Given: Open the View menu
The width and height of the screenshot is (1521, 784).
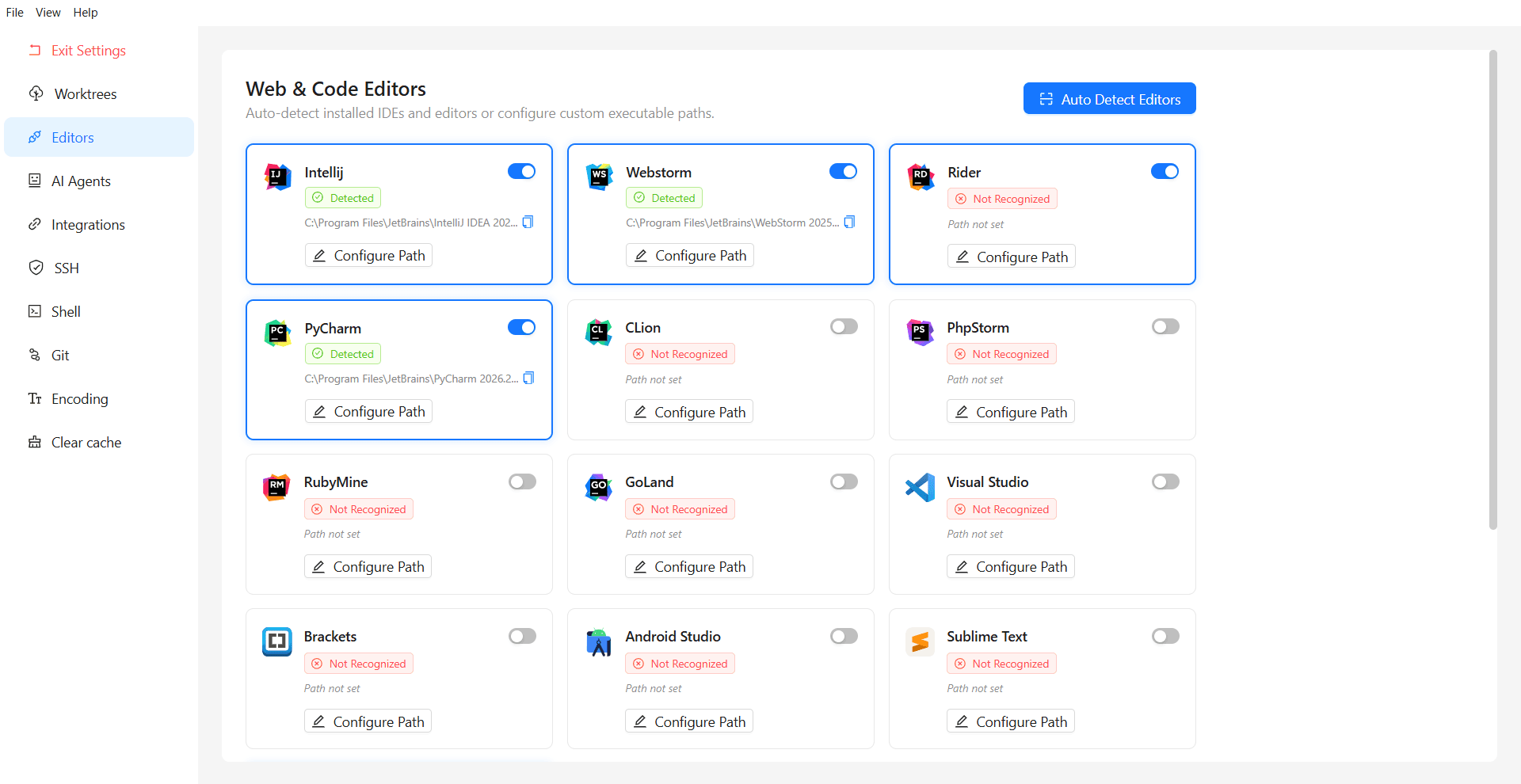Looking at the screenshot, I should [x=48, y=13].
